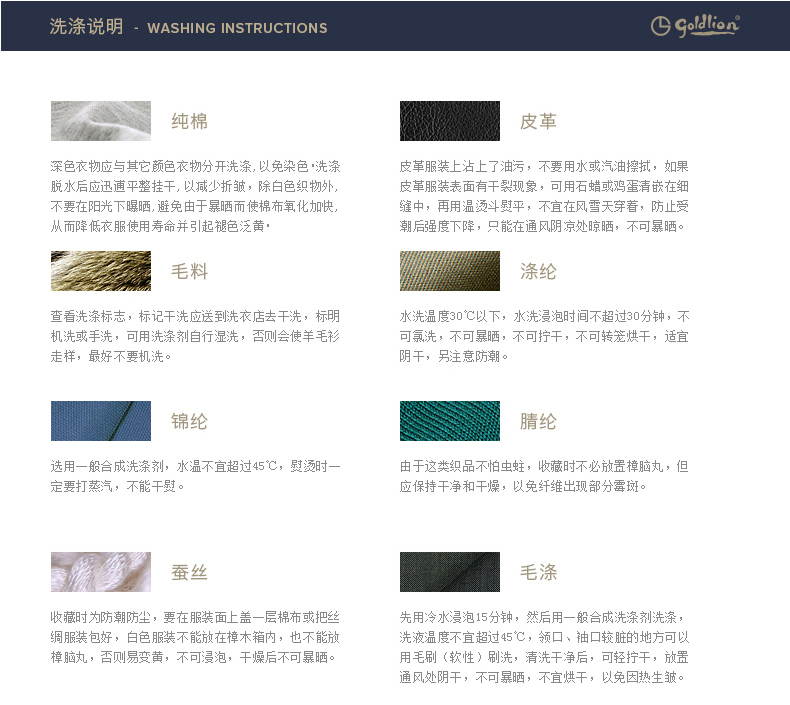The height and width of the screenshot is (705, 790).
Task: Select the blue 锦纶 nylon swatch
Action: [x=101, y=421]
